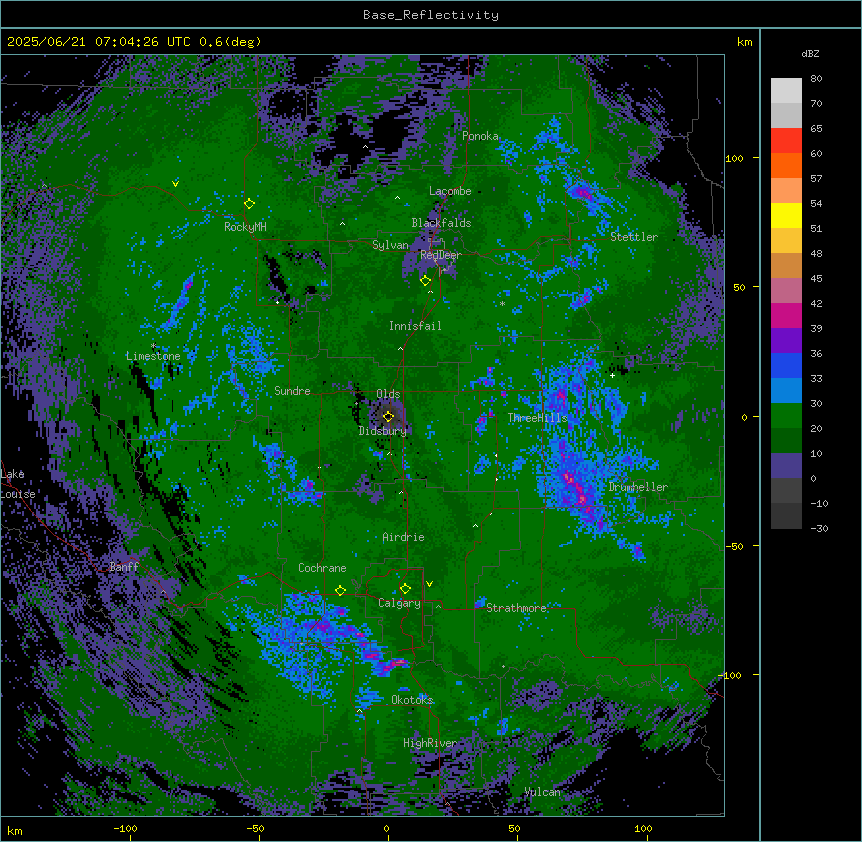This screenshot has width=862, height=842.
Task: Click the brown 45-48 dBZ legend swatch
Action: (x=786, y=266)
